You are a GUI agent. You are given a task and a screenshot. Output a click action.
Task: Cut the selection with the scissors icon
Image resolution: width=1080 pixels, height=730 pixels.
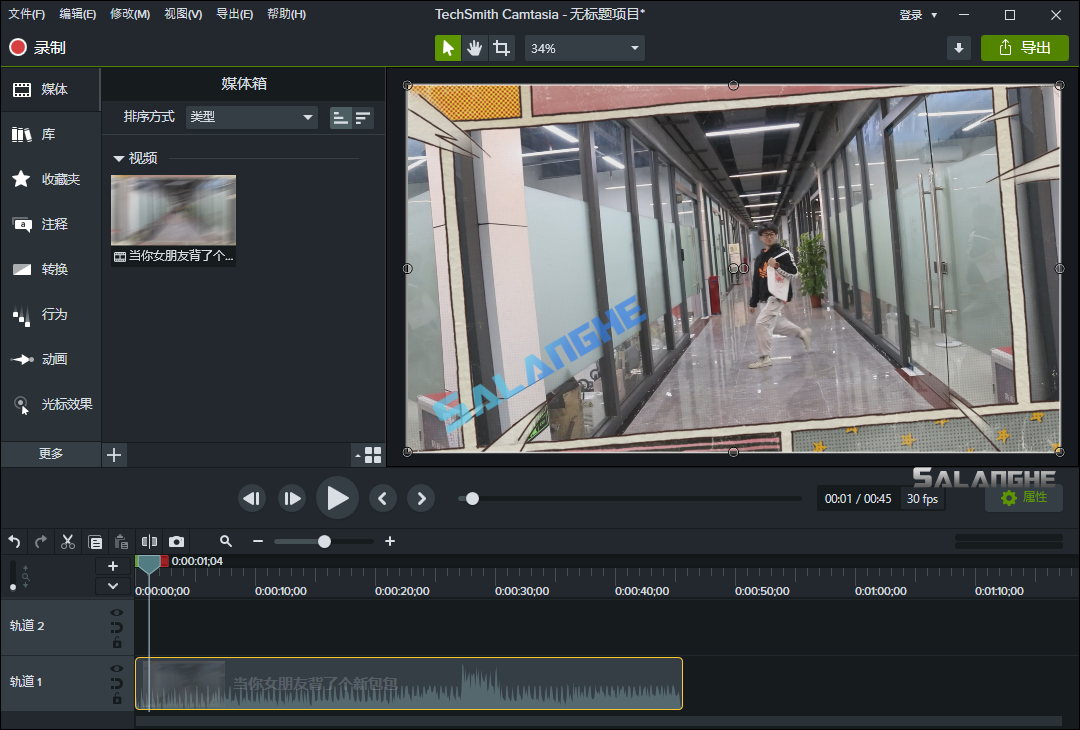point(67,541)
